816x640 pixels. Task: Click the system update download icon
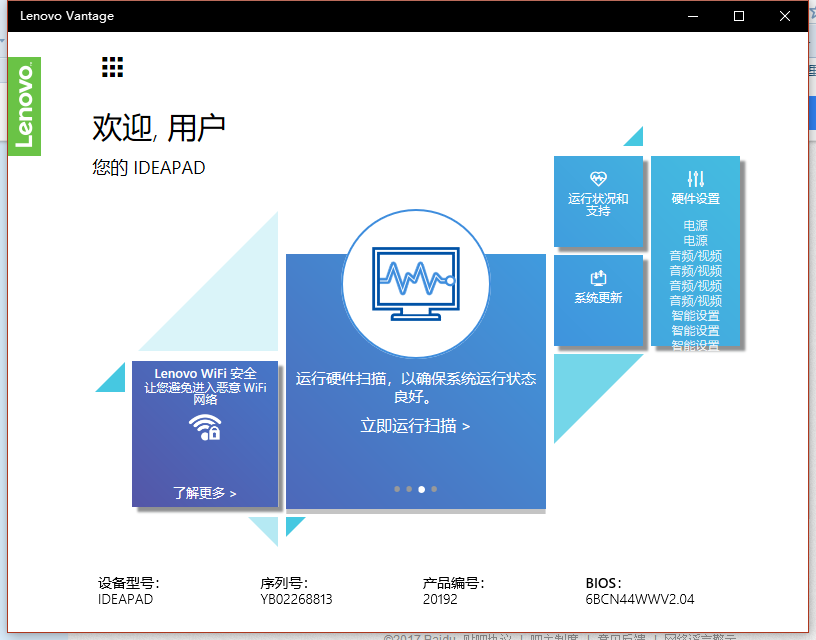598,278
